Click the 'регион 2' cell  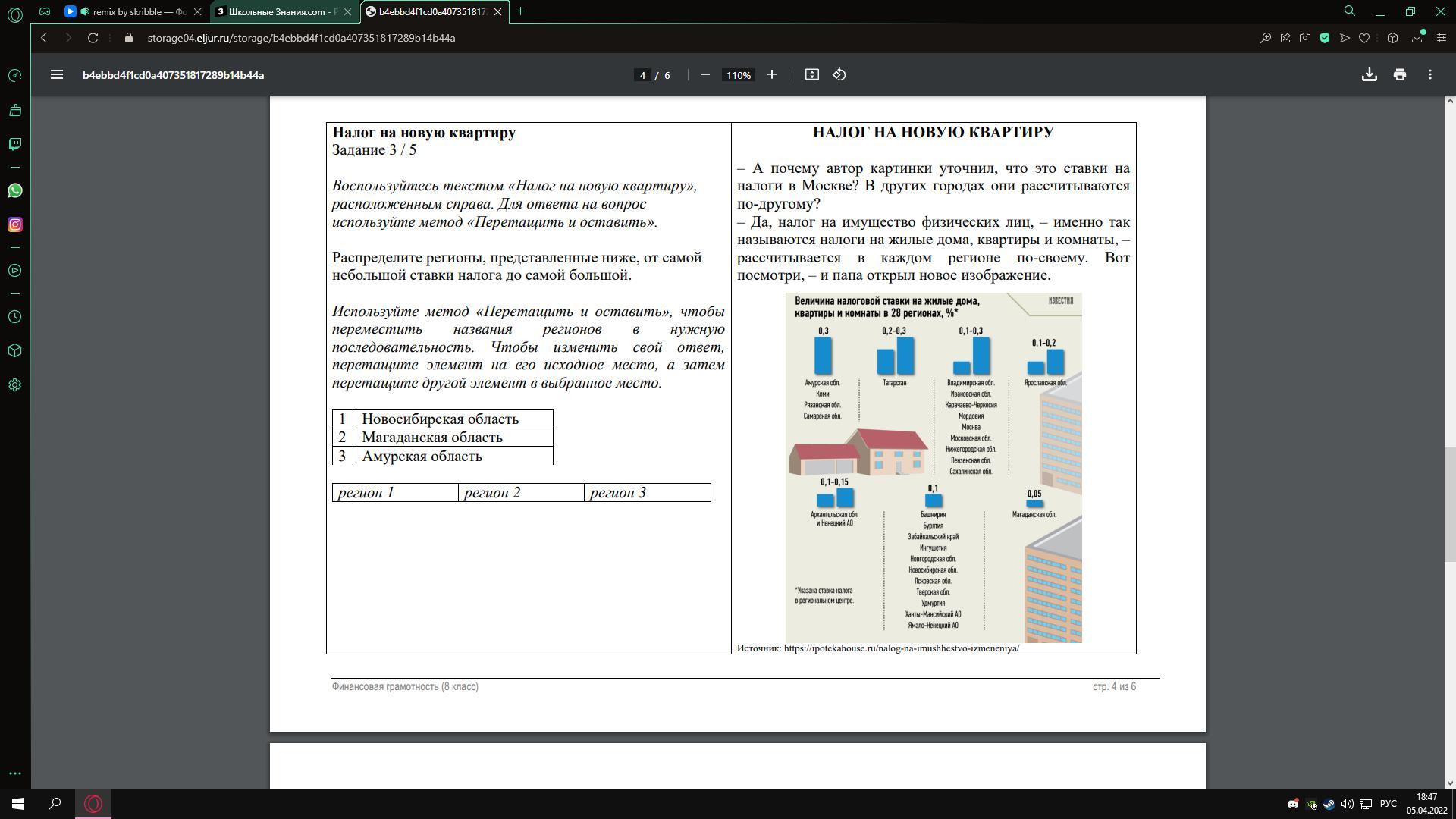522,493
